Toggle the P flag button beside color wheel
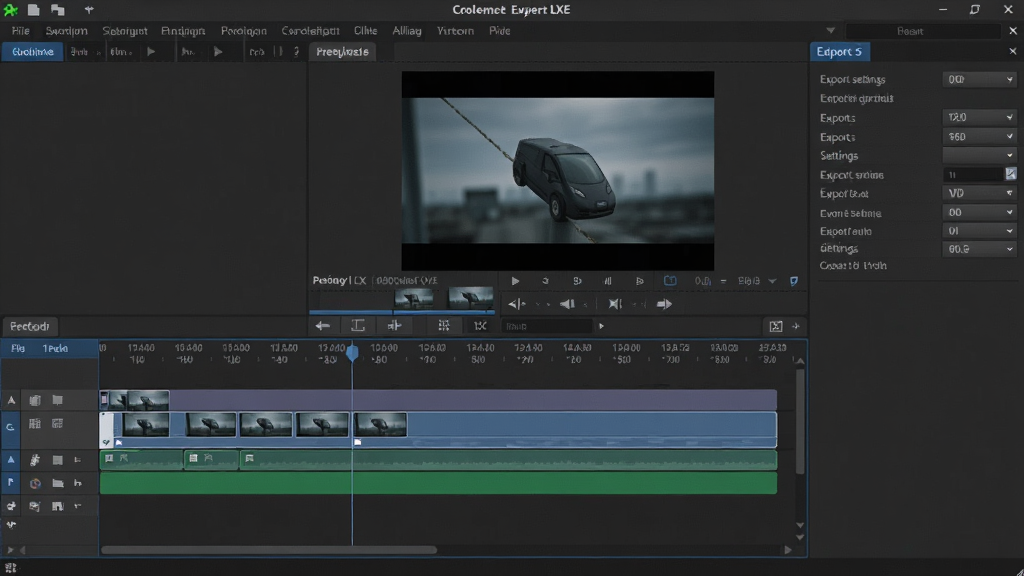This screenshot has width=1024, height=576. (x=11, y=483)
